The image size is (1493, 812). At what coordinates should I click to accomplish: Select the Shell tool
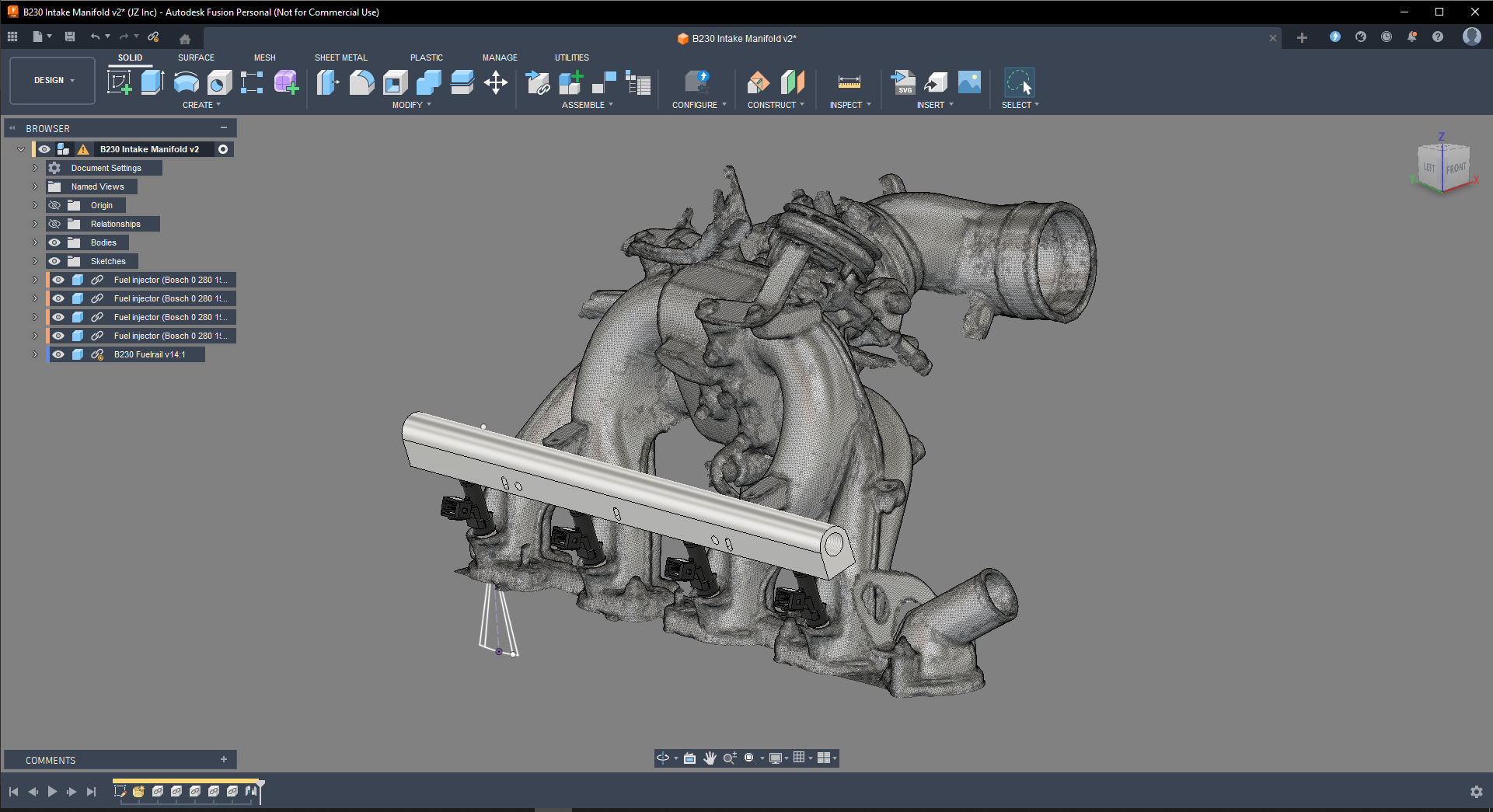[x=395, y=82]
